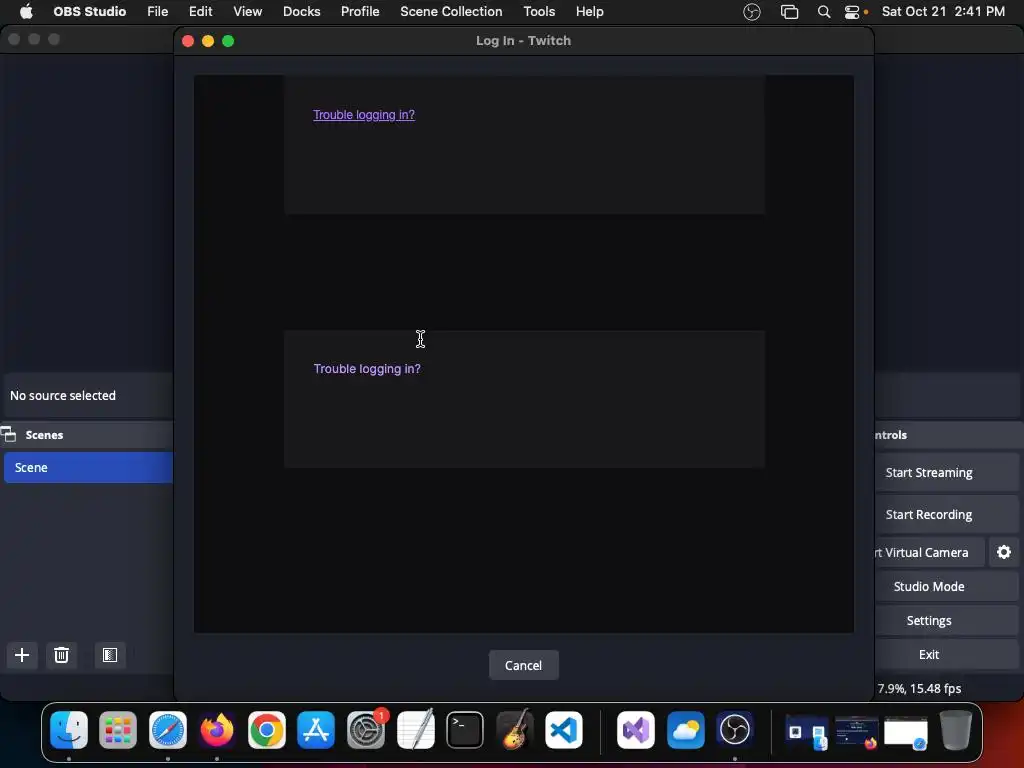The height and width of the screenshot is (768, 1024).
Task: Click No source selected label
Action: click(63, 396)
